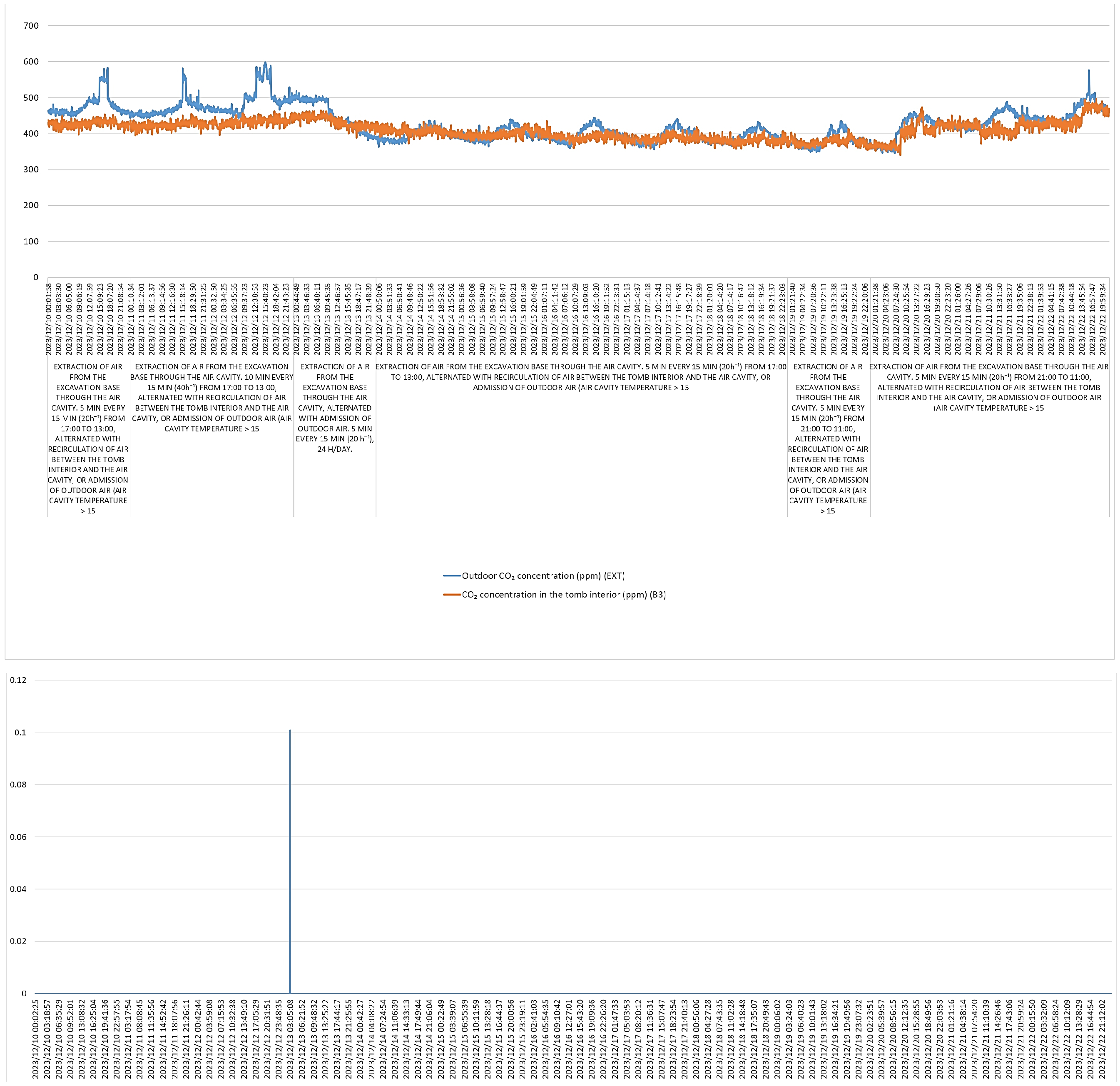Click the '500' y-axis label in the top chart

31,98
